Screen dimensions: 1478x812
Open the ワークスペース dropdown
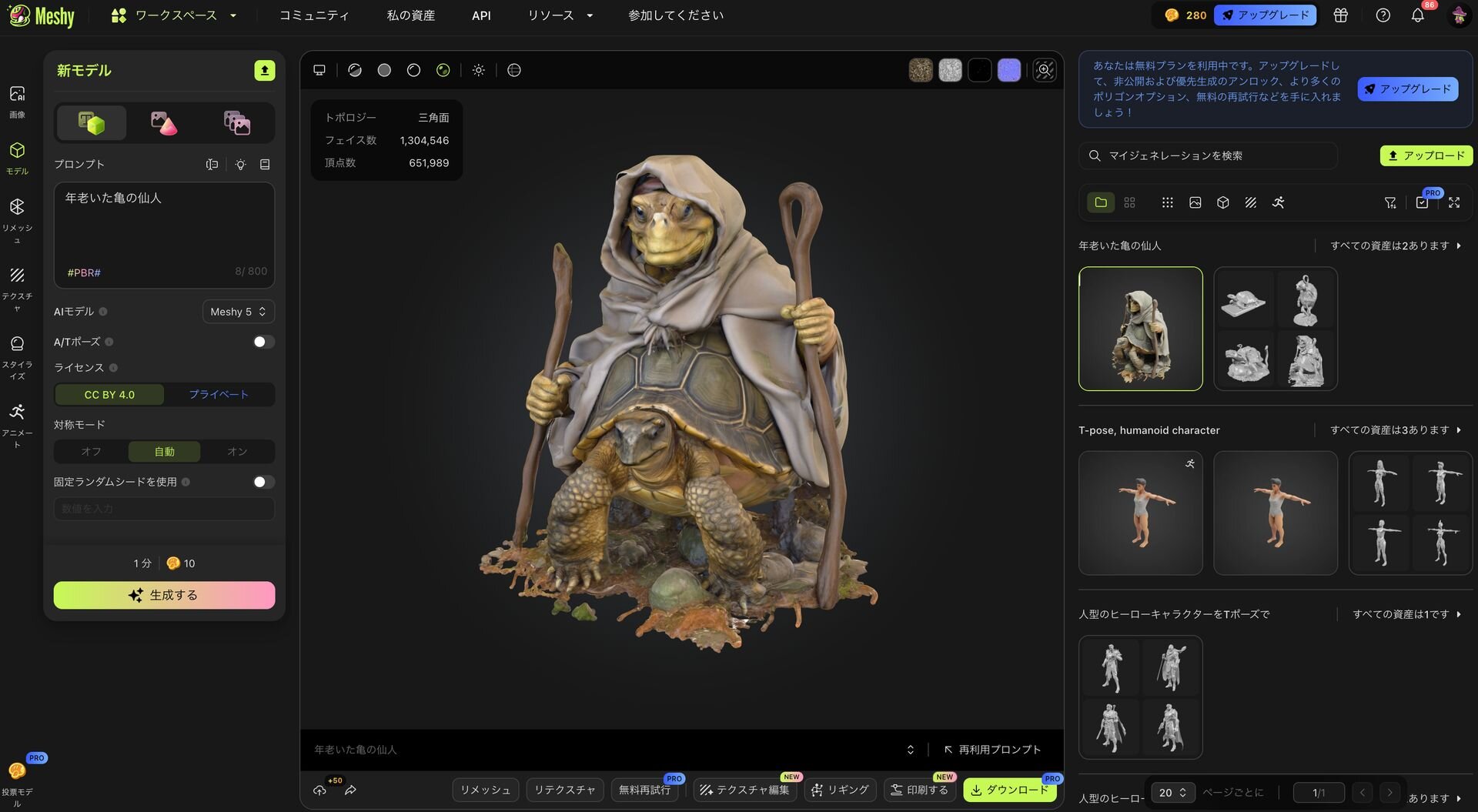tap(174, 15)
